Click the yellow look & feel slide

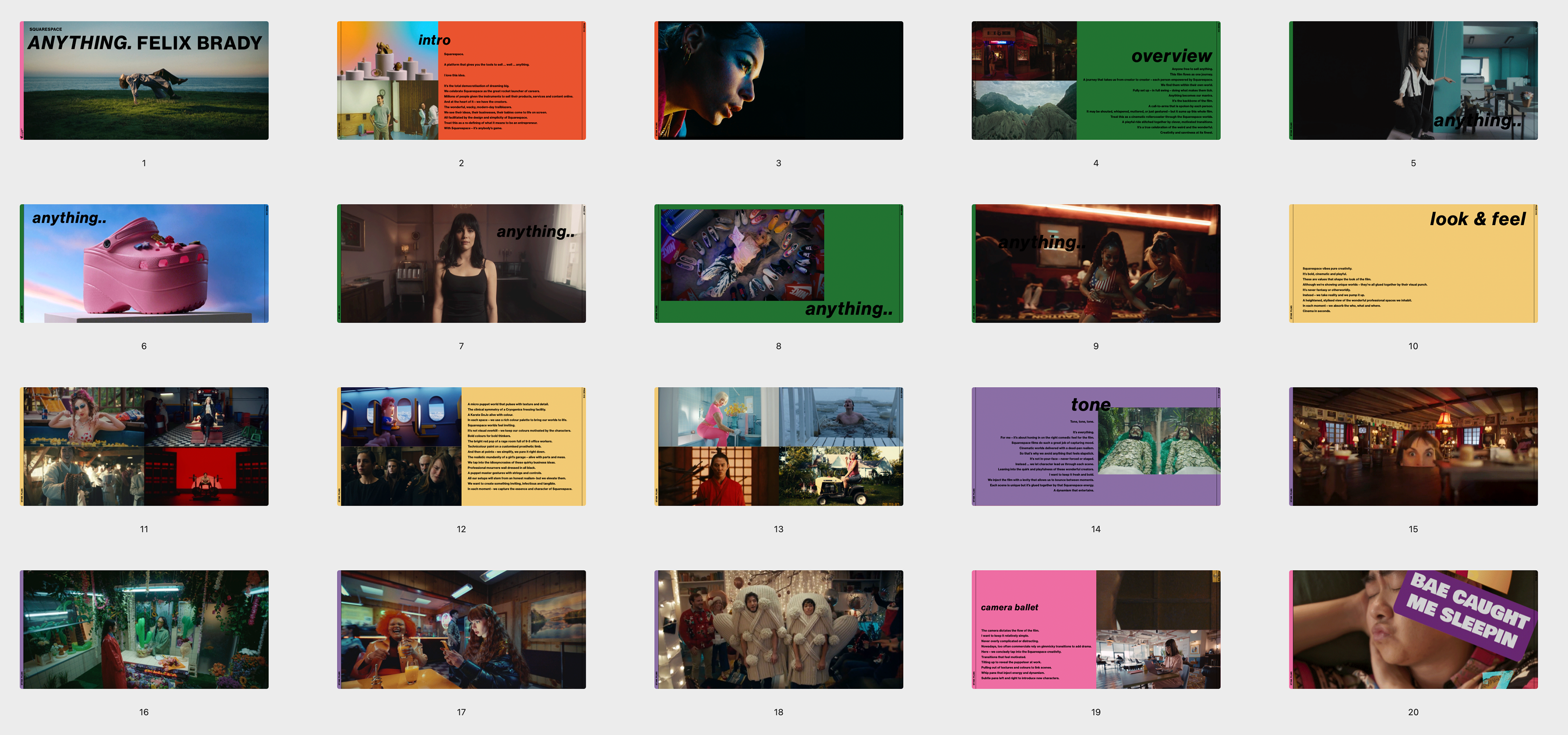tap(1413, 263)
